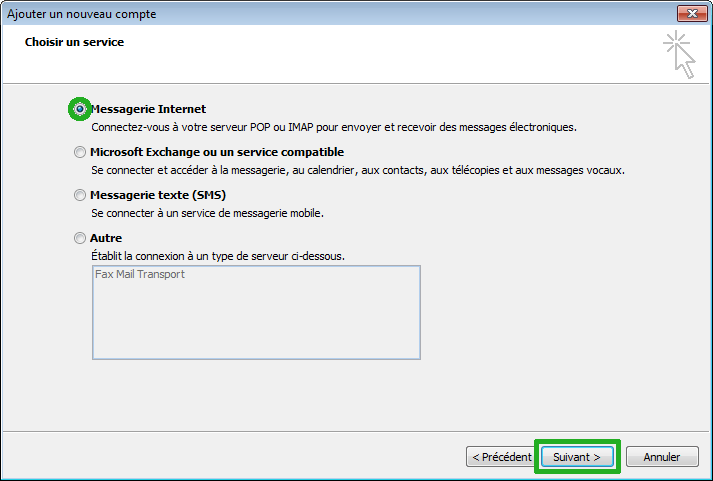This screenshot has width=713, height=481.
Task: Go back with the Précédent button
Action: 500,457
